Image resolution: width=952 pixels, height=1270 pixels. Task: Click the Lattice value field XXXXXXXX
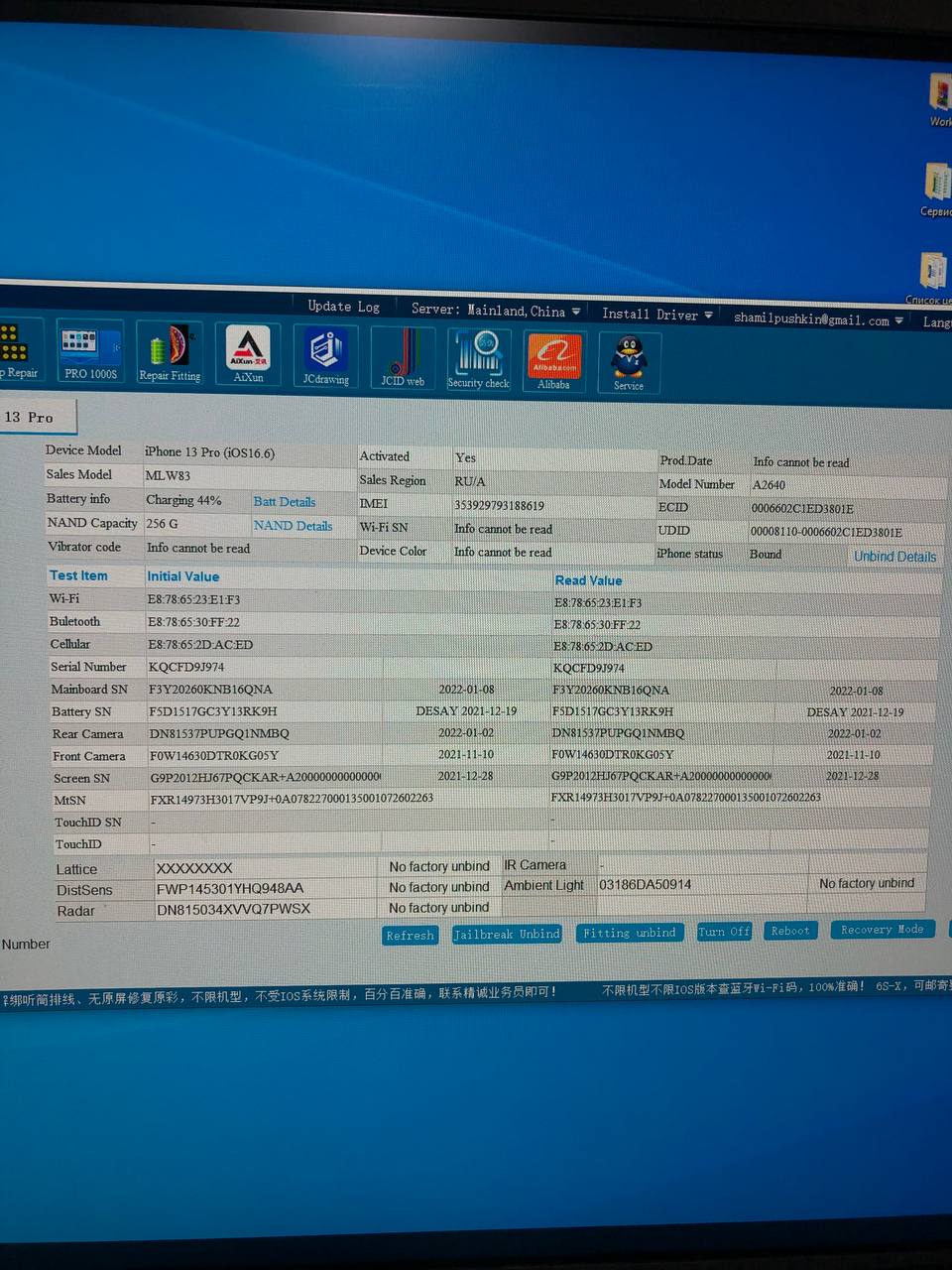pos(266,868)
